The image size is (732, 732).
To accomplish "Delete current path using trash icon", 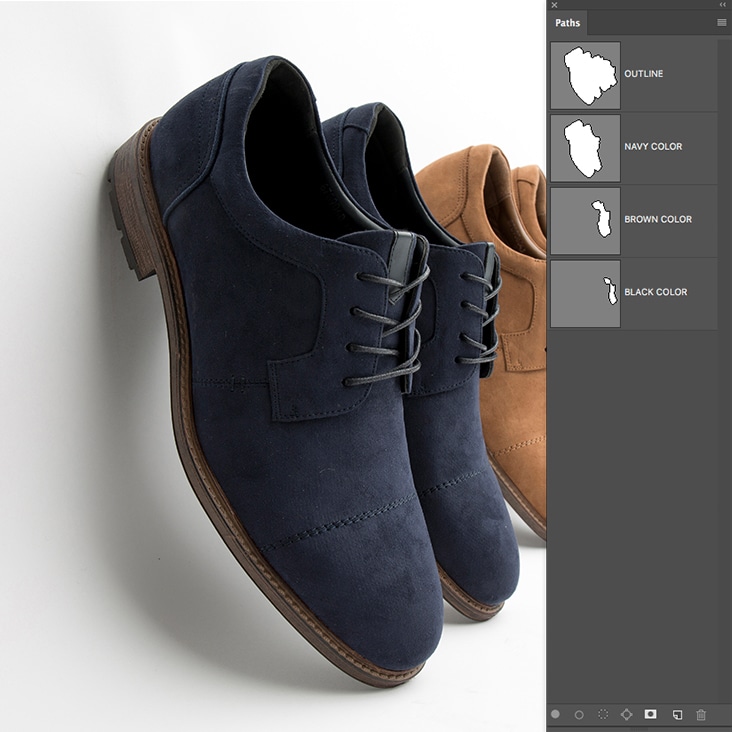I will point(701,715).
